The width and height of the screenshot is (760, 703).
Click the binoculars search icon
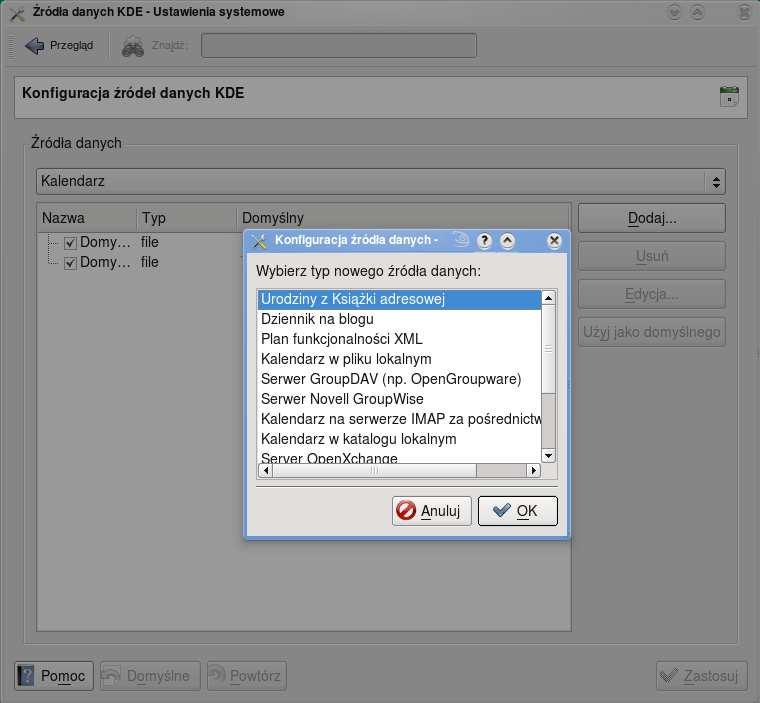[x=132, y=47]
